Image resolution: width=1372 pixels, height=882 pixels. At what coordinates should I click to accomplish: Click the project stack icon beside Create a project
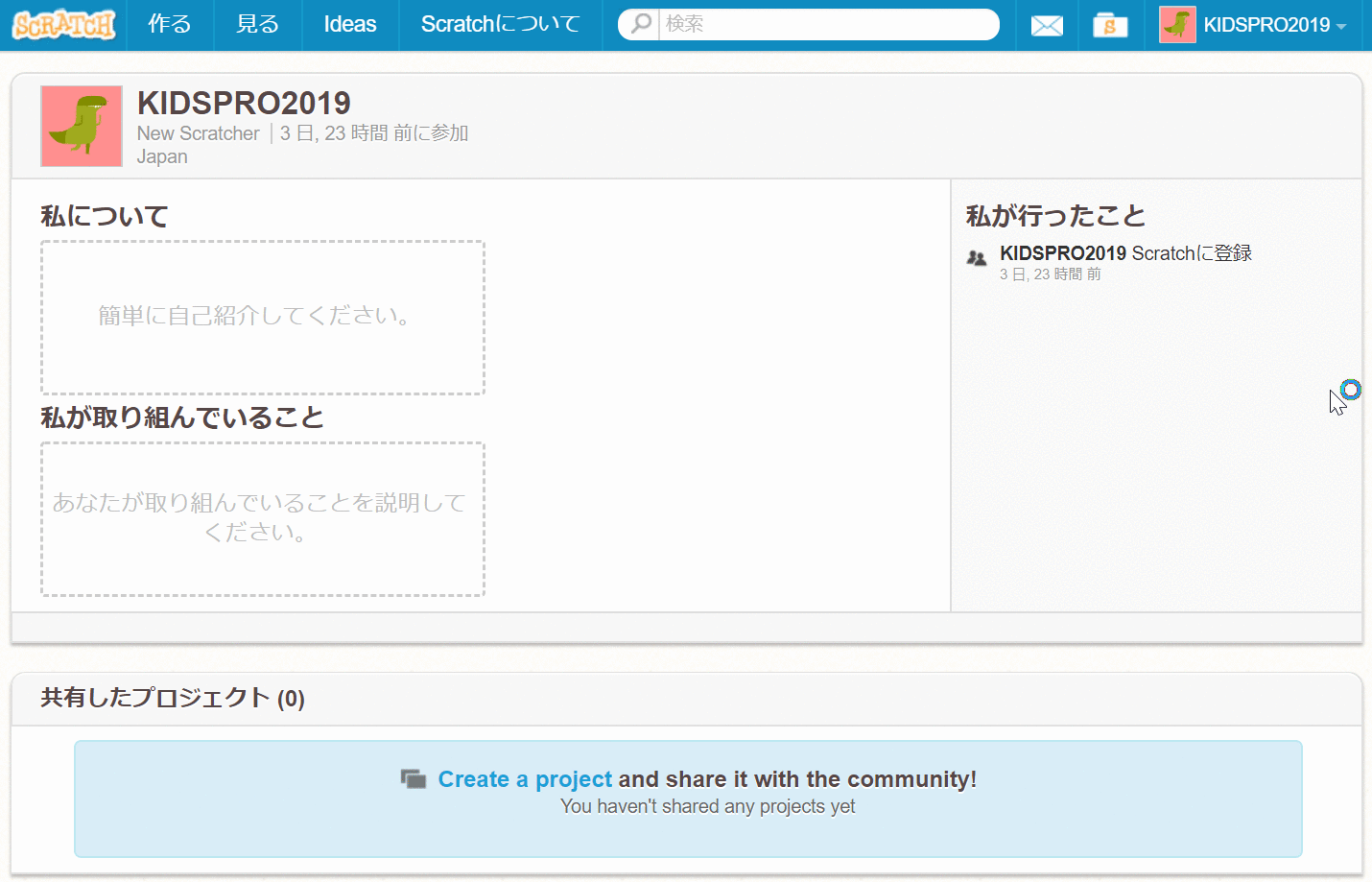(414, 779)
